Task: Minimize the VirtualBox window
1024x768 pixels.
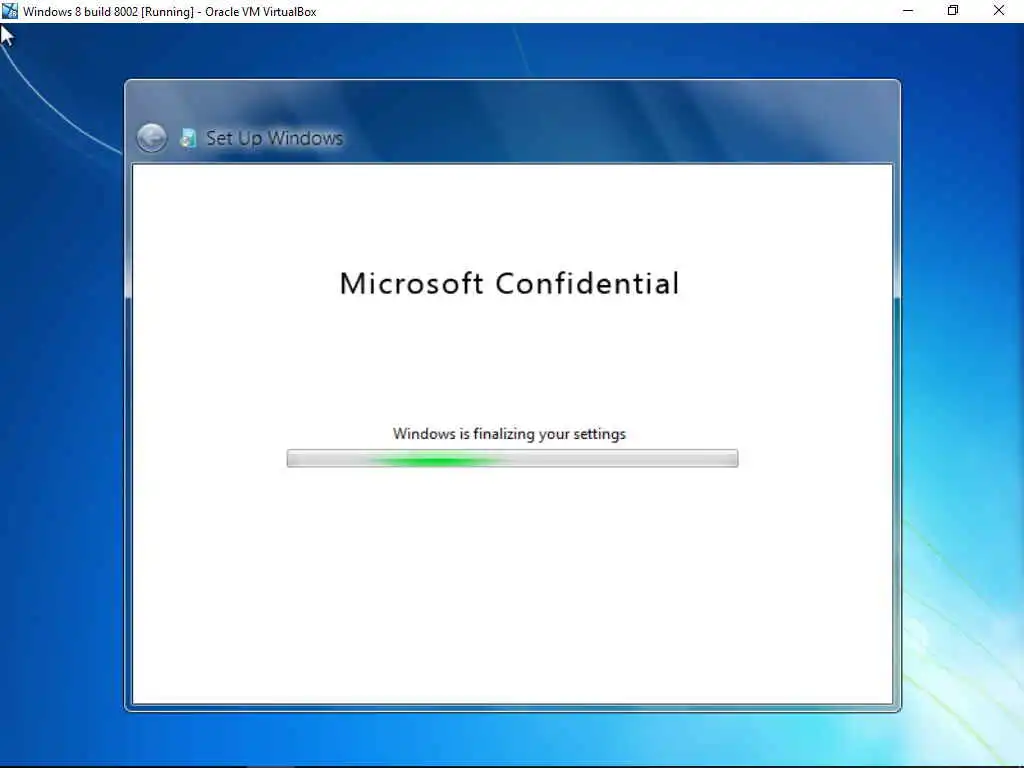Action: pyautogui.click(x=908, y=10)
